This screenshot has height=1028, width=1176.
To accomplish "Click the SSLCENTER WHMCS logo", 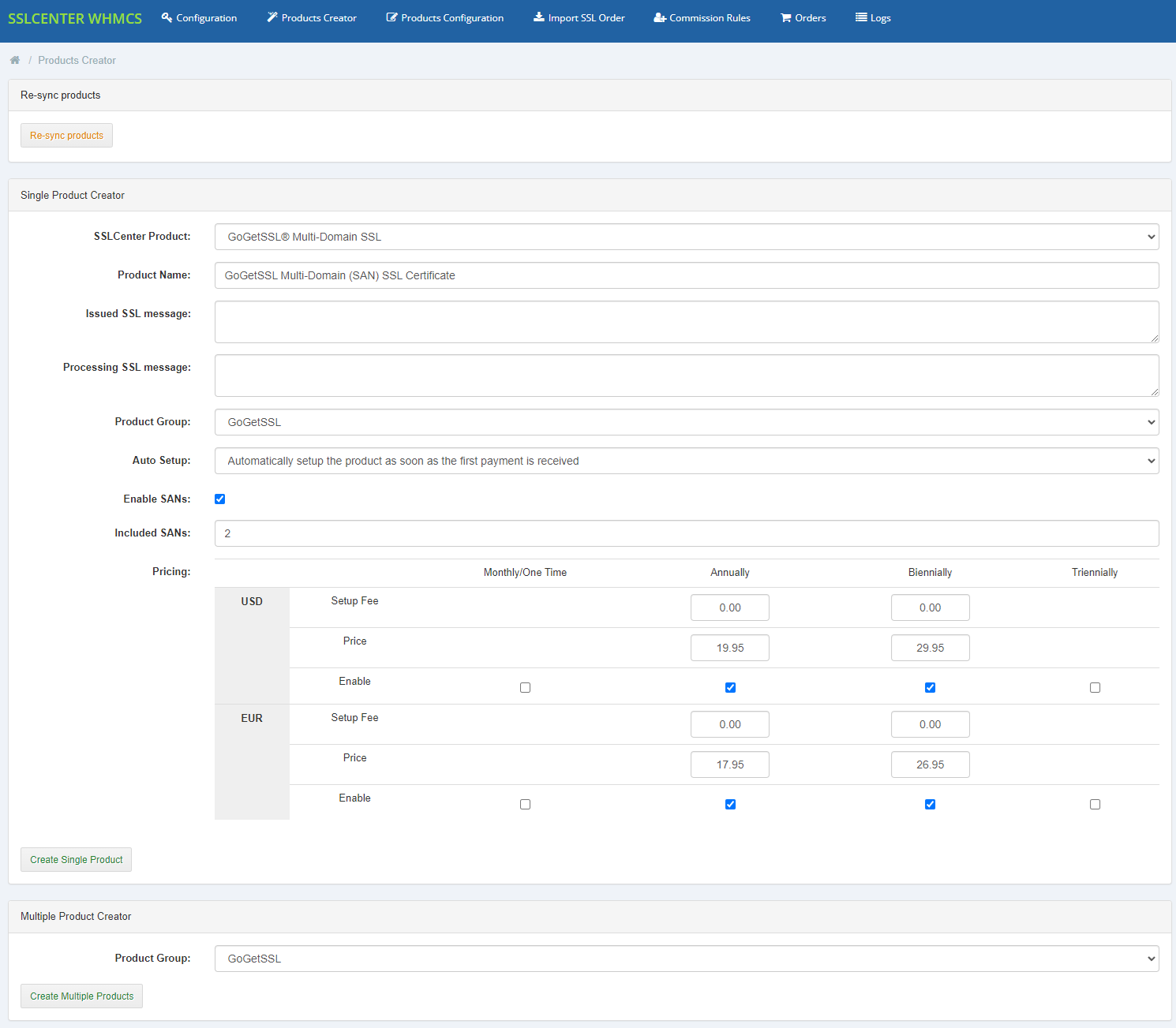I will pyautogui.click(x=75, y=18).
